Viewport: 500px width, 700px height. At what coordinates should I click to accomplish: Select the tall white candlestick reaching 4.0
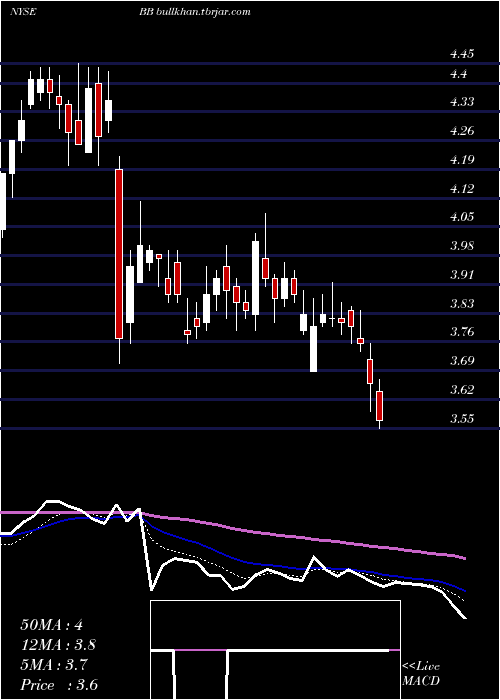click(x=255, y=278)
